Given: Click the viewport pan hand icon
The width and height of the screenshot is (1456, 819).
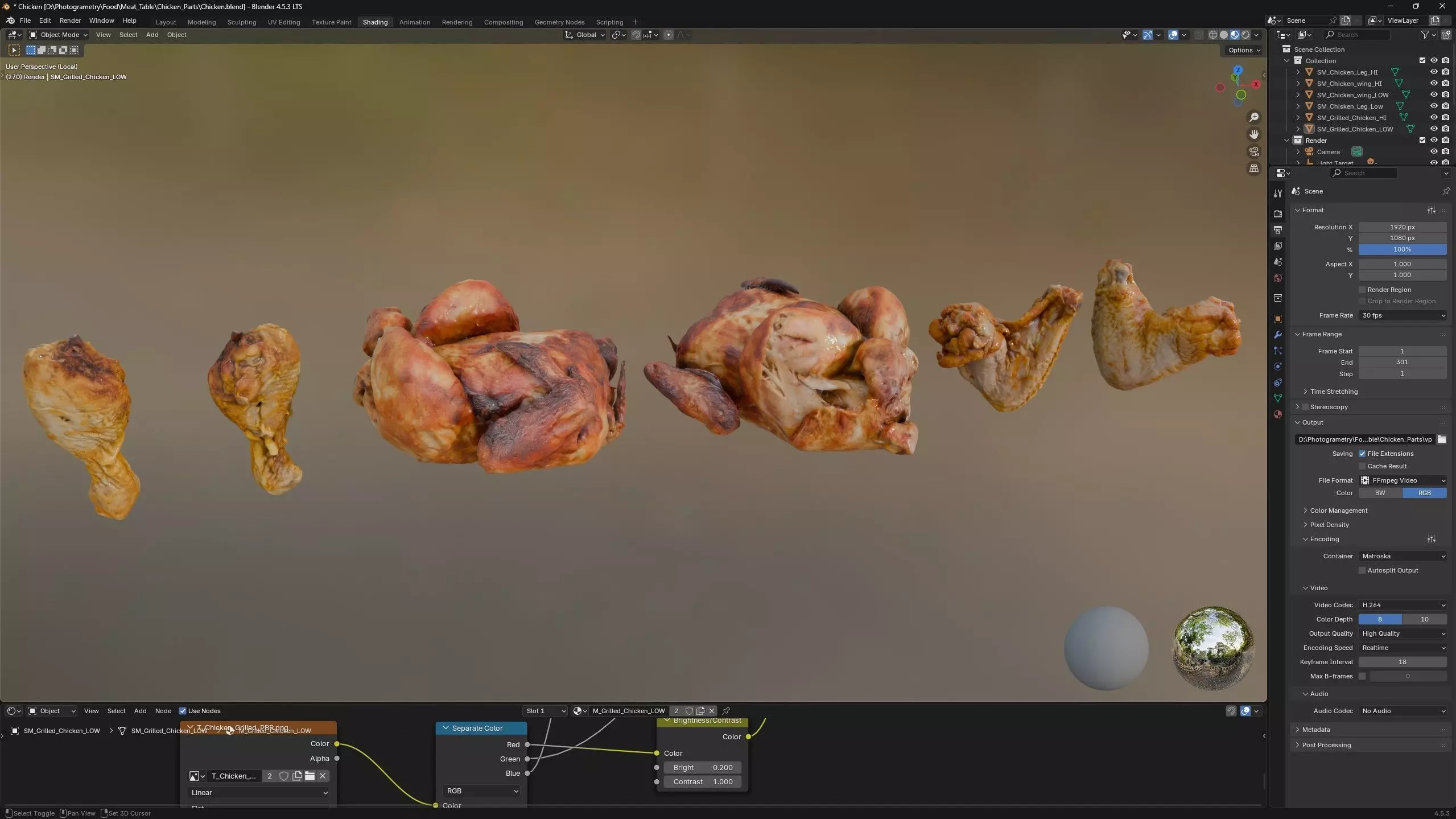Looking at the screenshot, I should 1254,134.
